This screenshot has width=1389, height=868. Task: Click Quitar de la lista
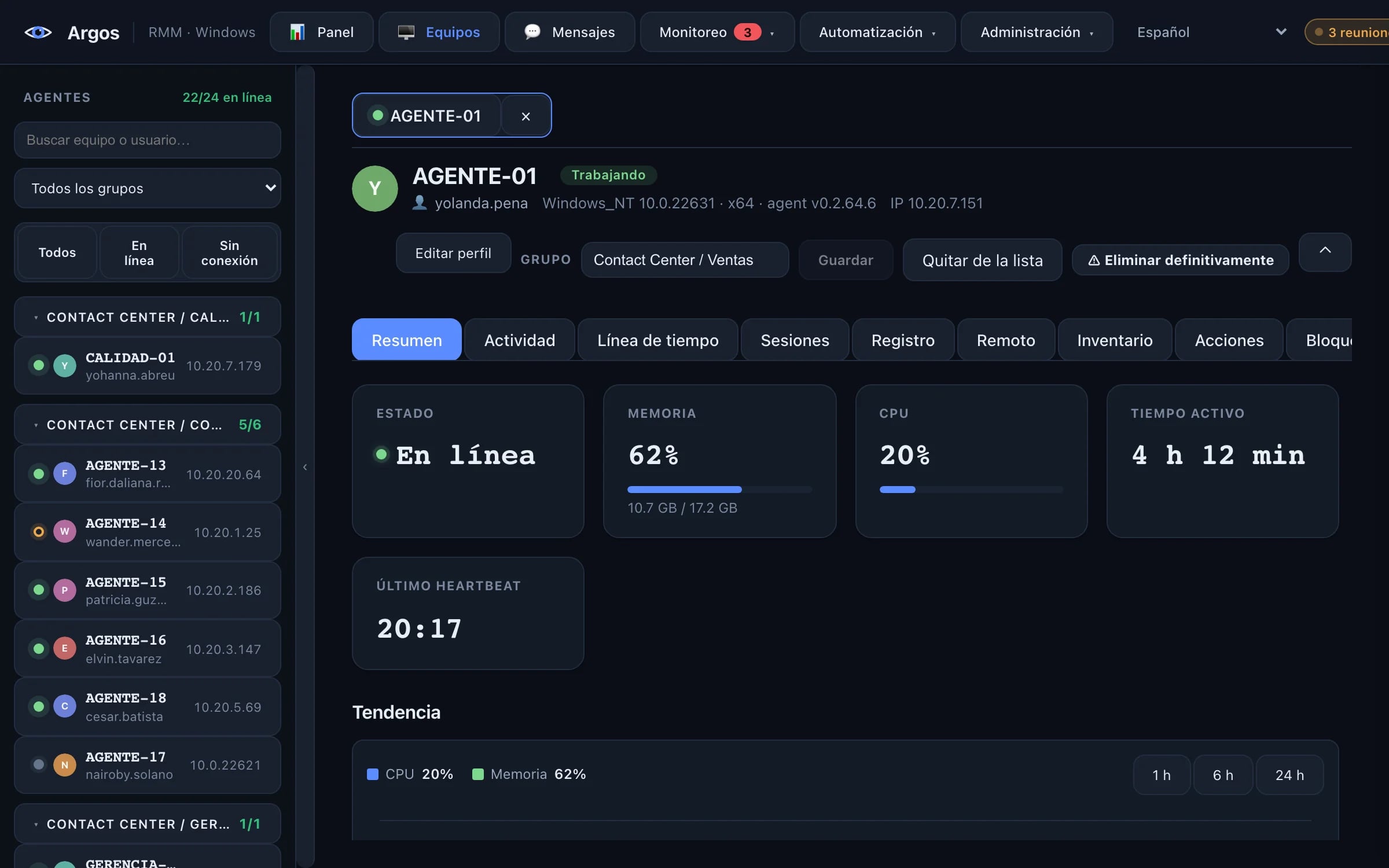coord(982,260)
